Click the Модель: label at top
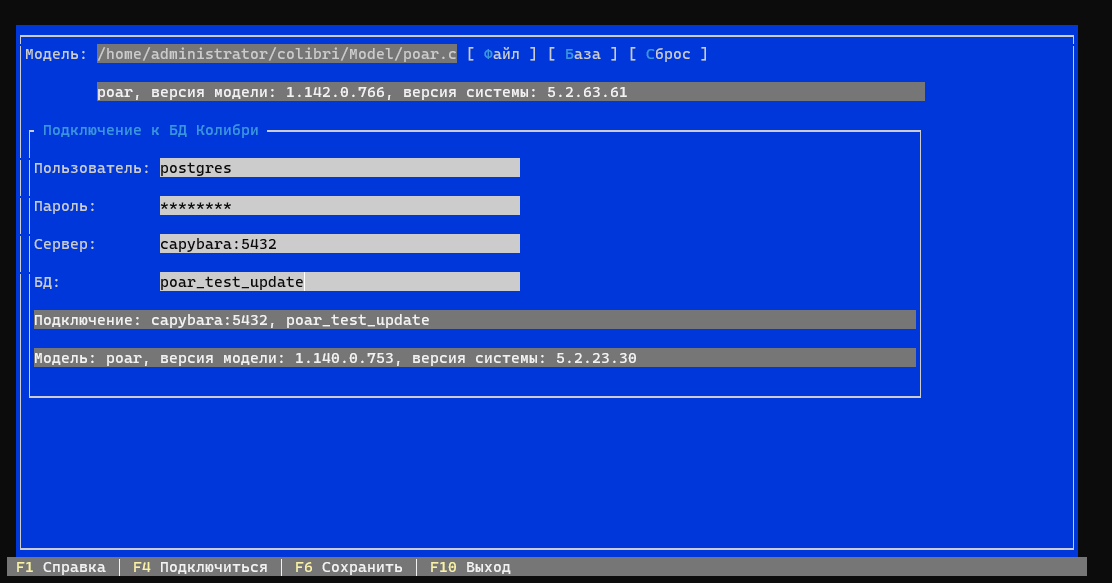 56,54
